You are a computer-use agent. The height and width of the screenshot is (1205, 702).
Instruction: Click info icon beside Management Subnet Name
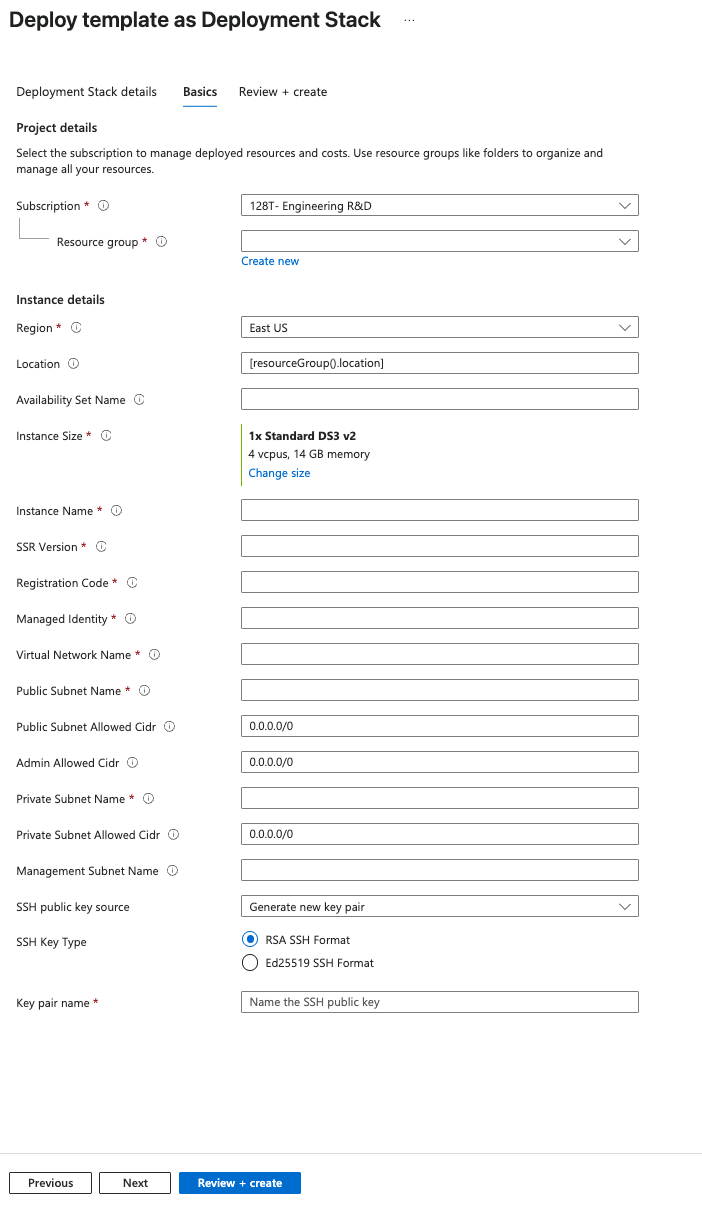click(173, 871)
